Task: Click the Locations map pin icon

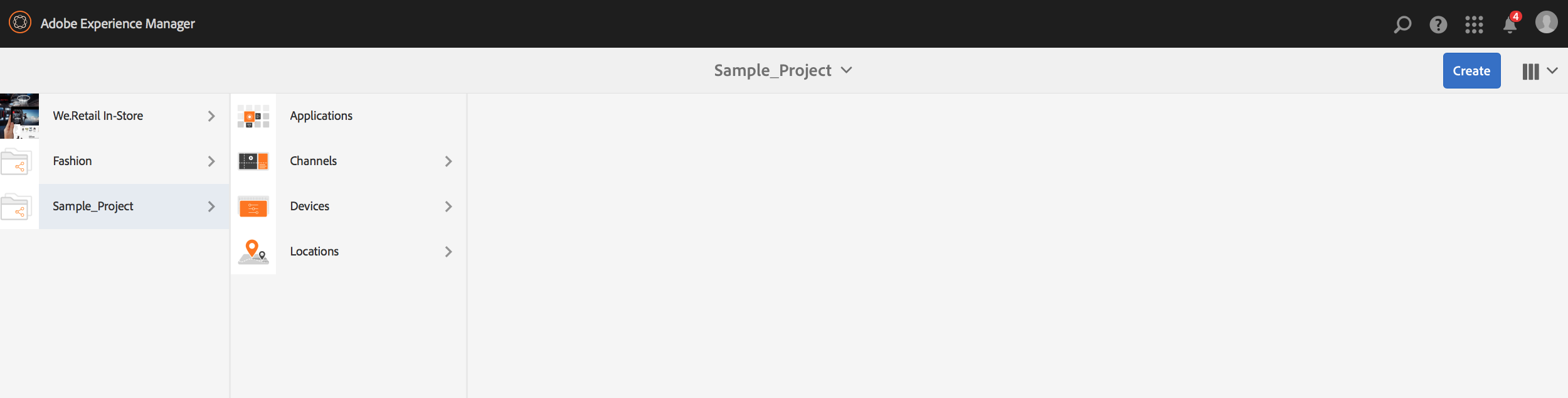Action: (x=253, y=252)
